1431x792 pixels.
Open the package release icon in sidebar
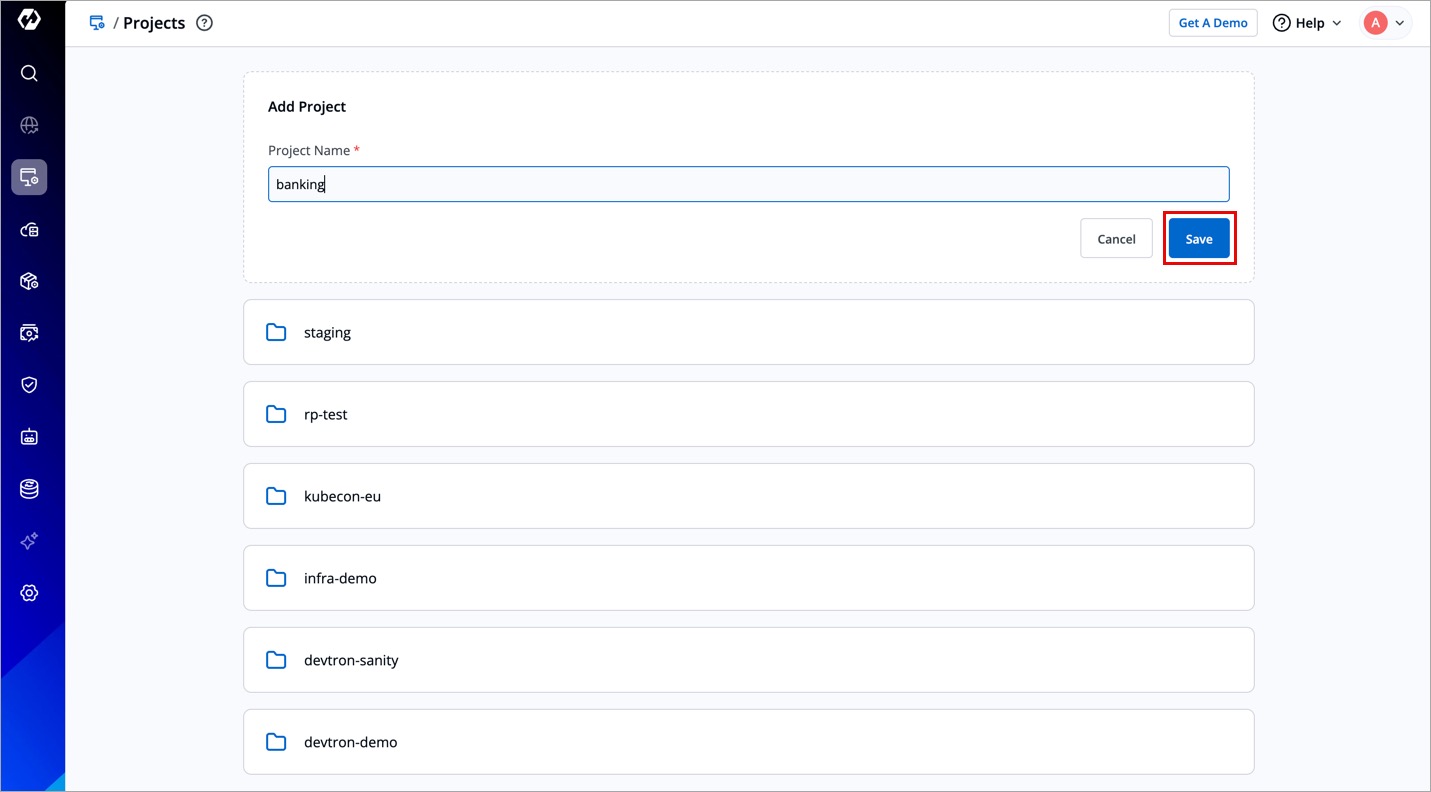(29, 281)
